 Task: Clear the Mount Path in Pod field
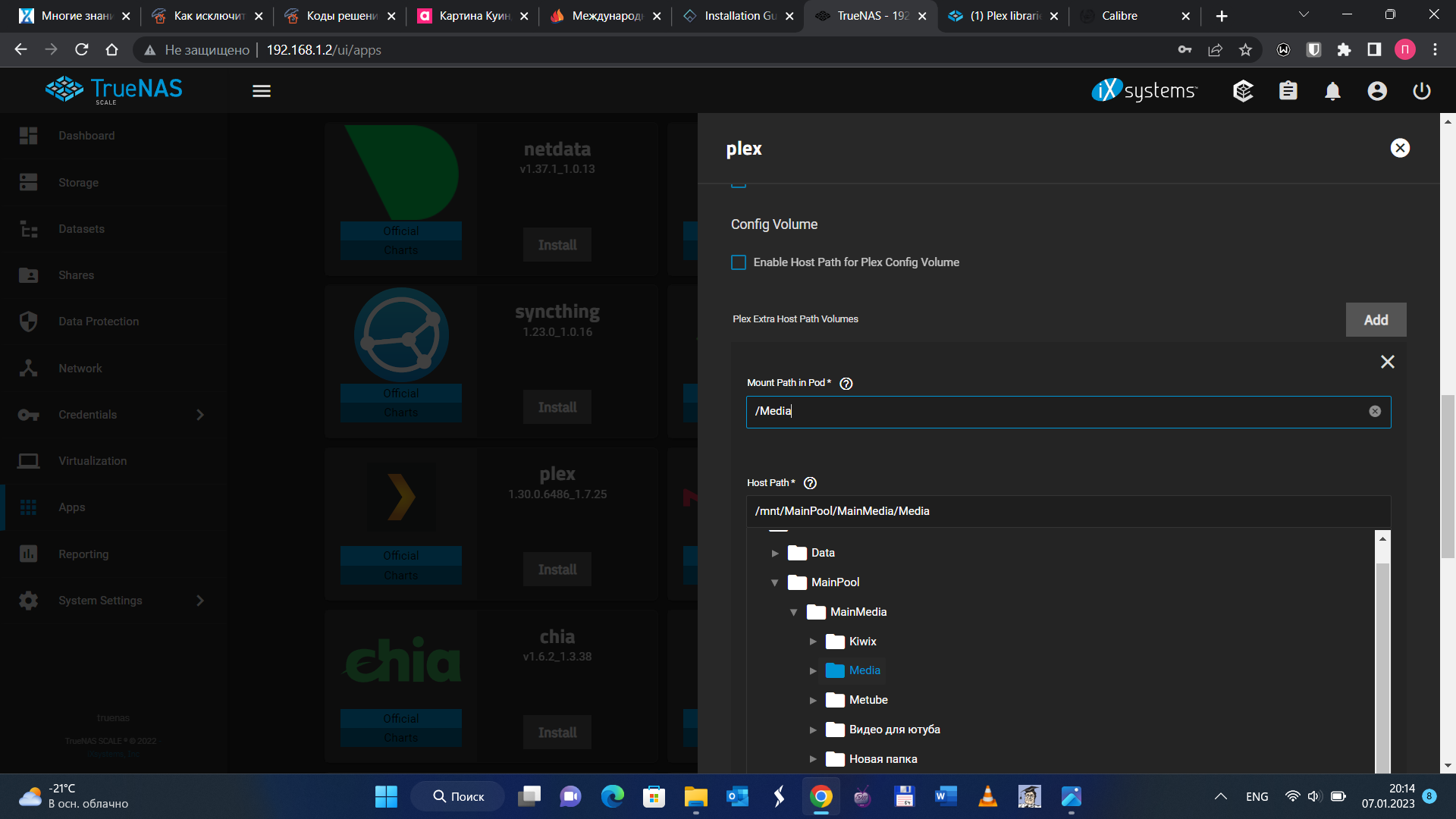1375,411
